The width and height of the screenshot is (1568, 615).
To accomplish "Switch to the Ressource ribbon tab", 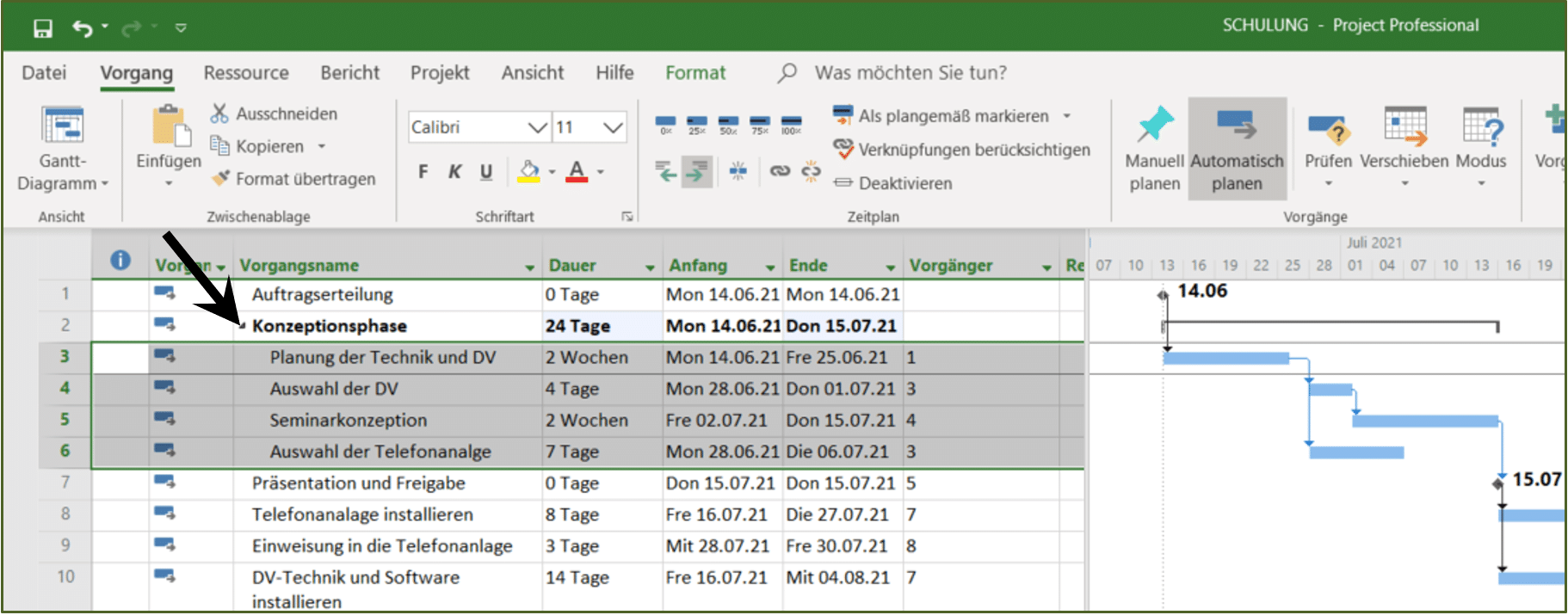I will 246,73.
